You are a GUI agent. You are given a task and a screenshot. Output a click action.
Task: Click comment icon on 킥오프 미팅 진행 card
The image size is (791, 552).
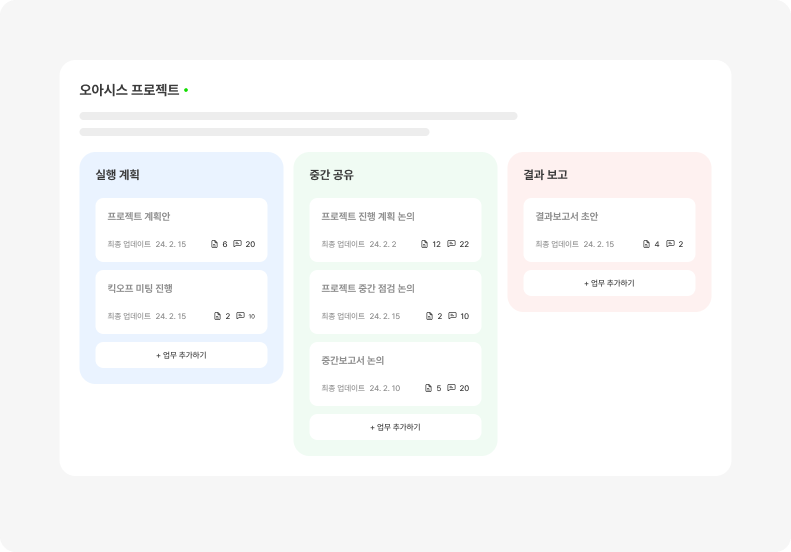point(240,316)
